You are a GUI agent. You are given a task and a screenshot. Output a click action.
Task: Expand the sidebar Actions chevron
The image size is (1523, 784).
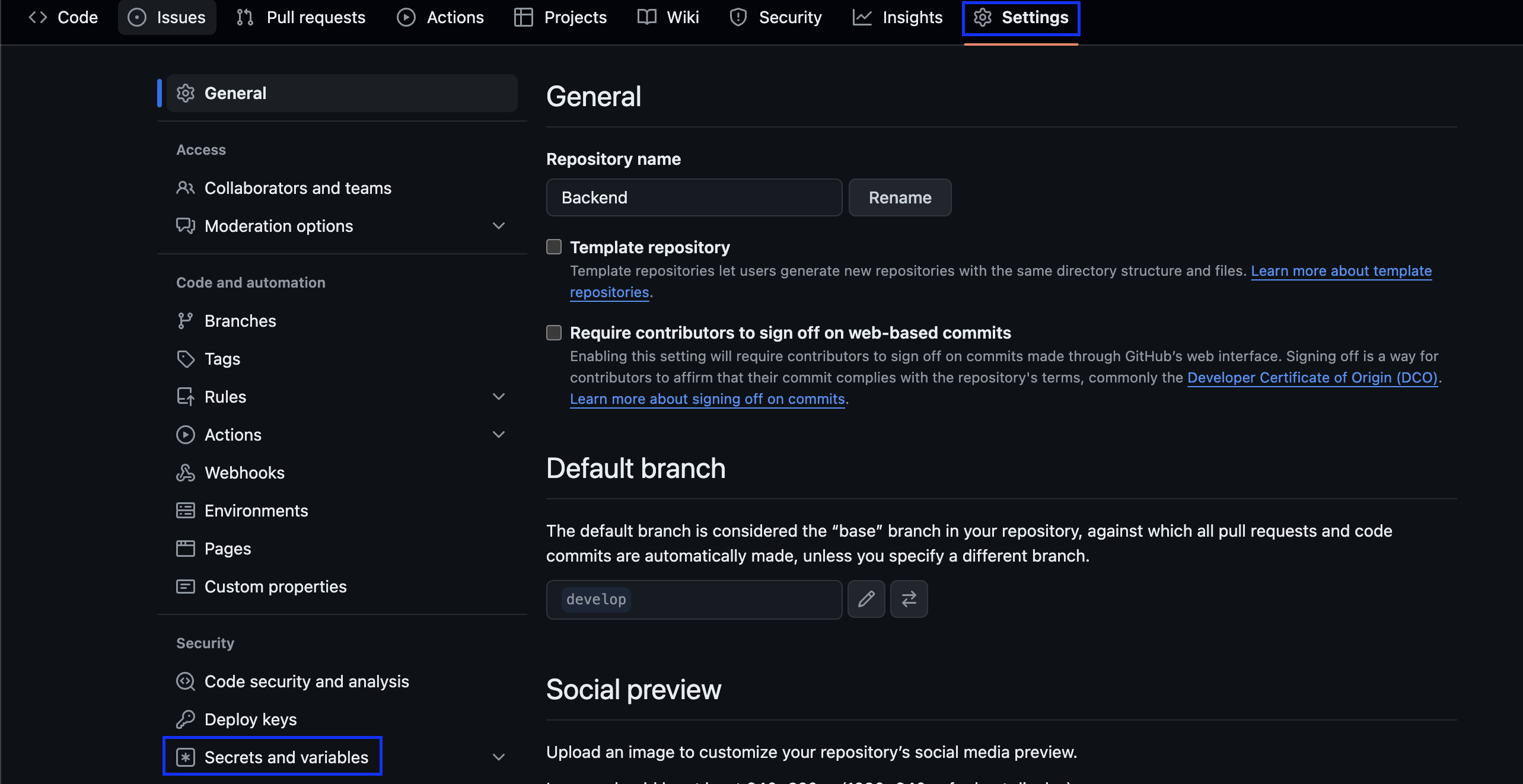[499, 435]
